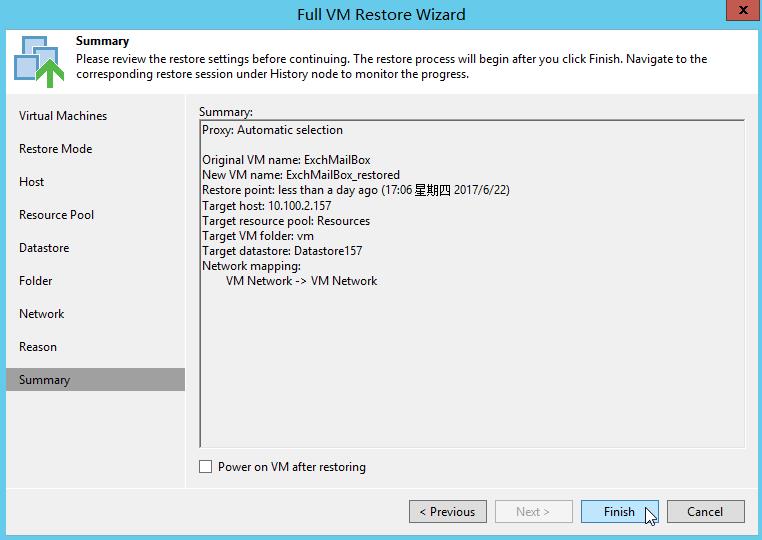Viewport: 762px width, 540px height.
Task: Click the disabled Next button
Action: pyautogui.click(x=534, y=512)
